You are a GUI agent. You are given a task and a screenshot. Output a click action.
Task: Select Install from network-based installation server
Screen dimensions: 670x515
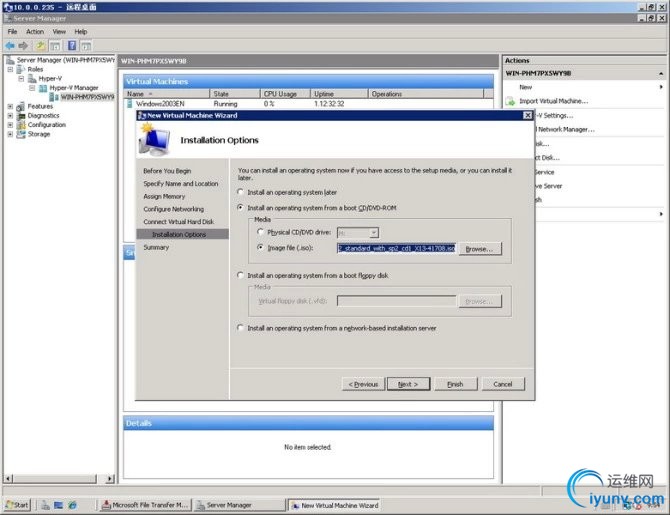point(241,328)
